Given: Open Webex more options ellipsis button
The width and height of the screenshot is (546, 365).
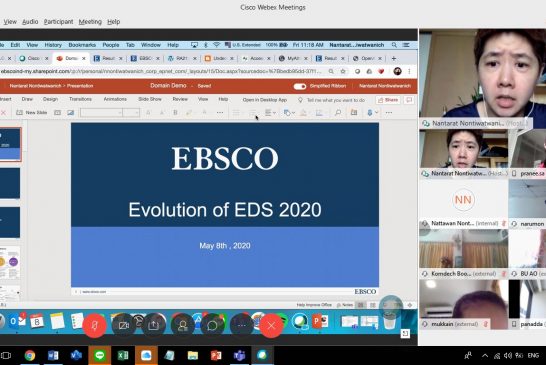Looking at the screenshot, I should click(242, 325).
